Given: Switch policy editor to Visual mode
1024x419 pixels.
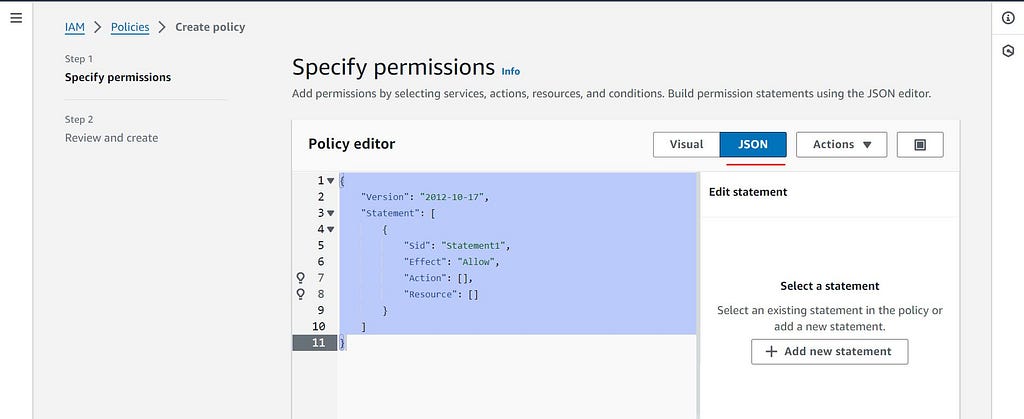Looking at the screenshot, I should 686,145.
